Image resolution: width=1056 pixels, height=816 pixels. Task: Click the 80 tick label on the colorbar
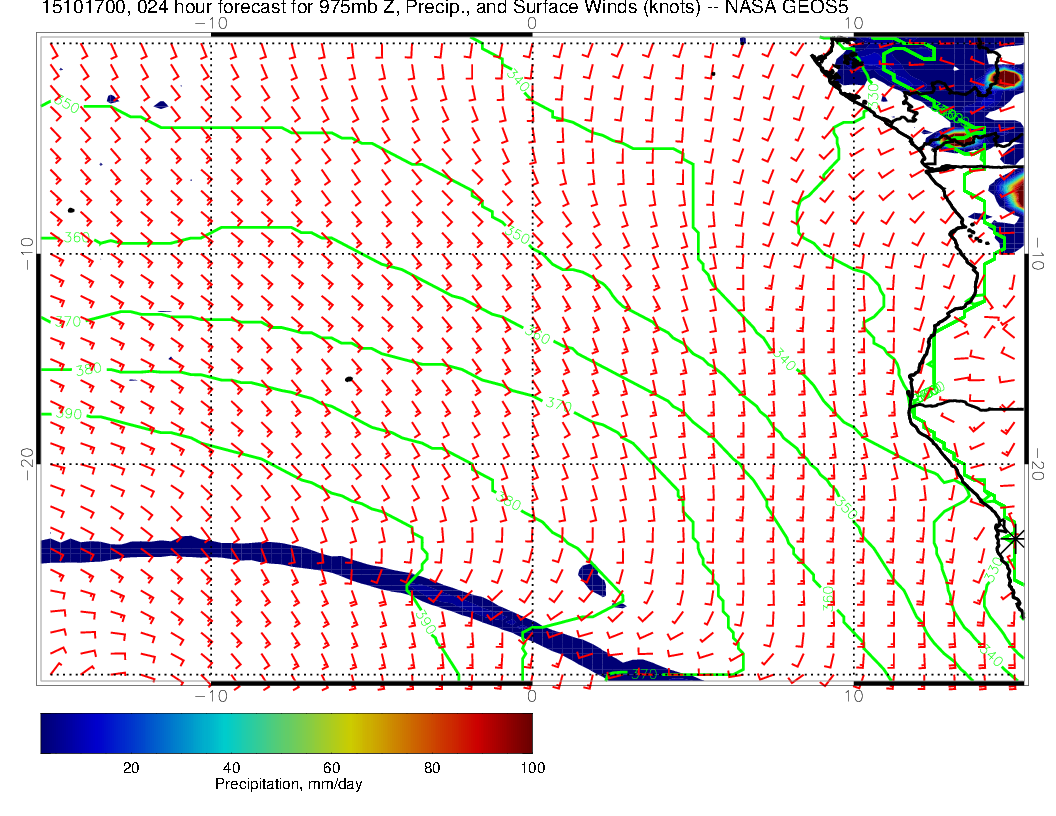pos(432,767)
